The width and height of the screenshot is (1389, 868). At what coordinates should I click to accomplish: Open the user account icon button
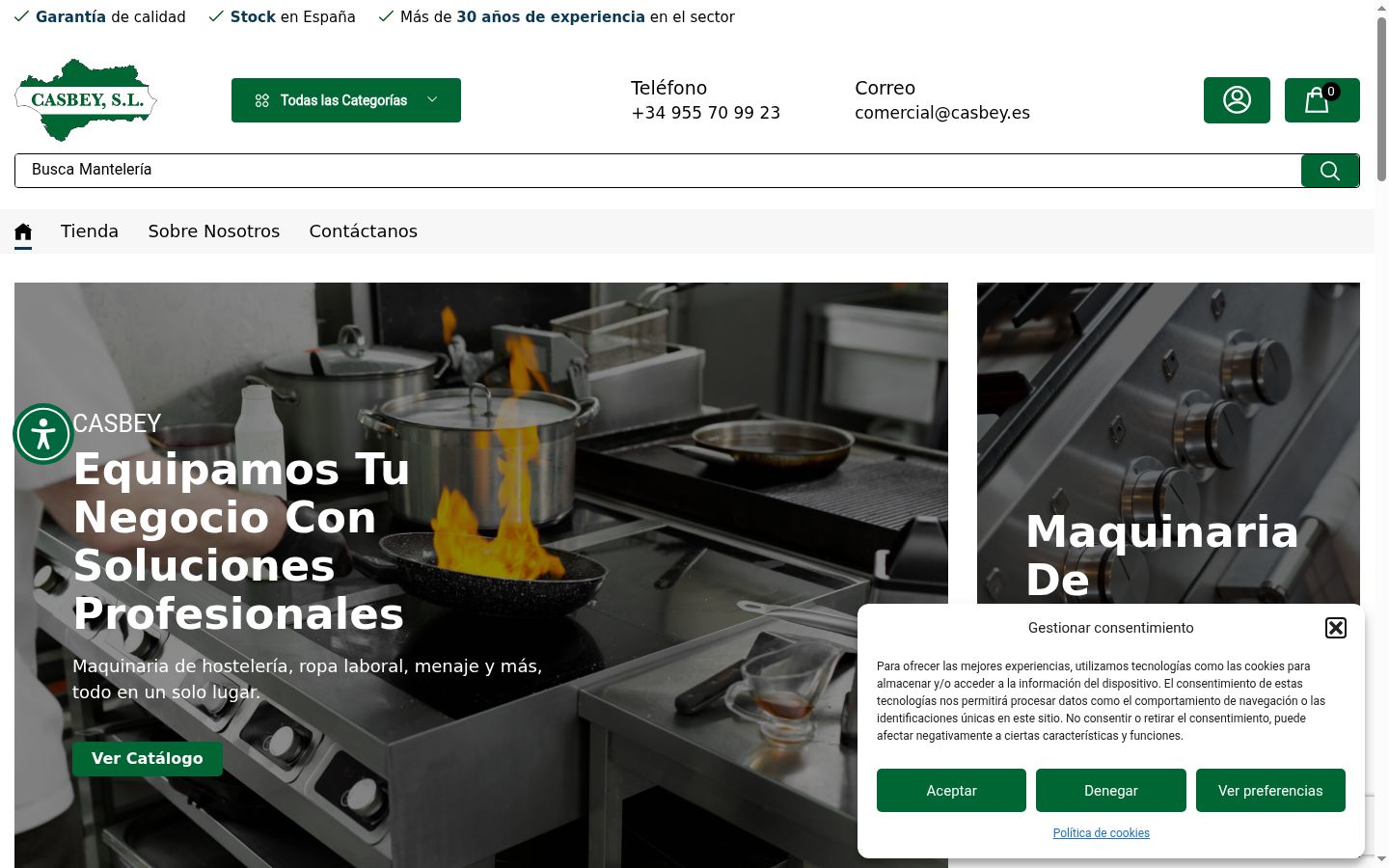1237,100
